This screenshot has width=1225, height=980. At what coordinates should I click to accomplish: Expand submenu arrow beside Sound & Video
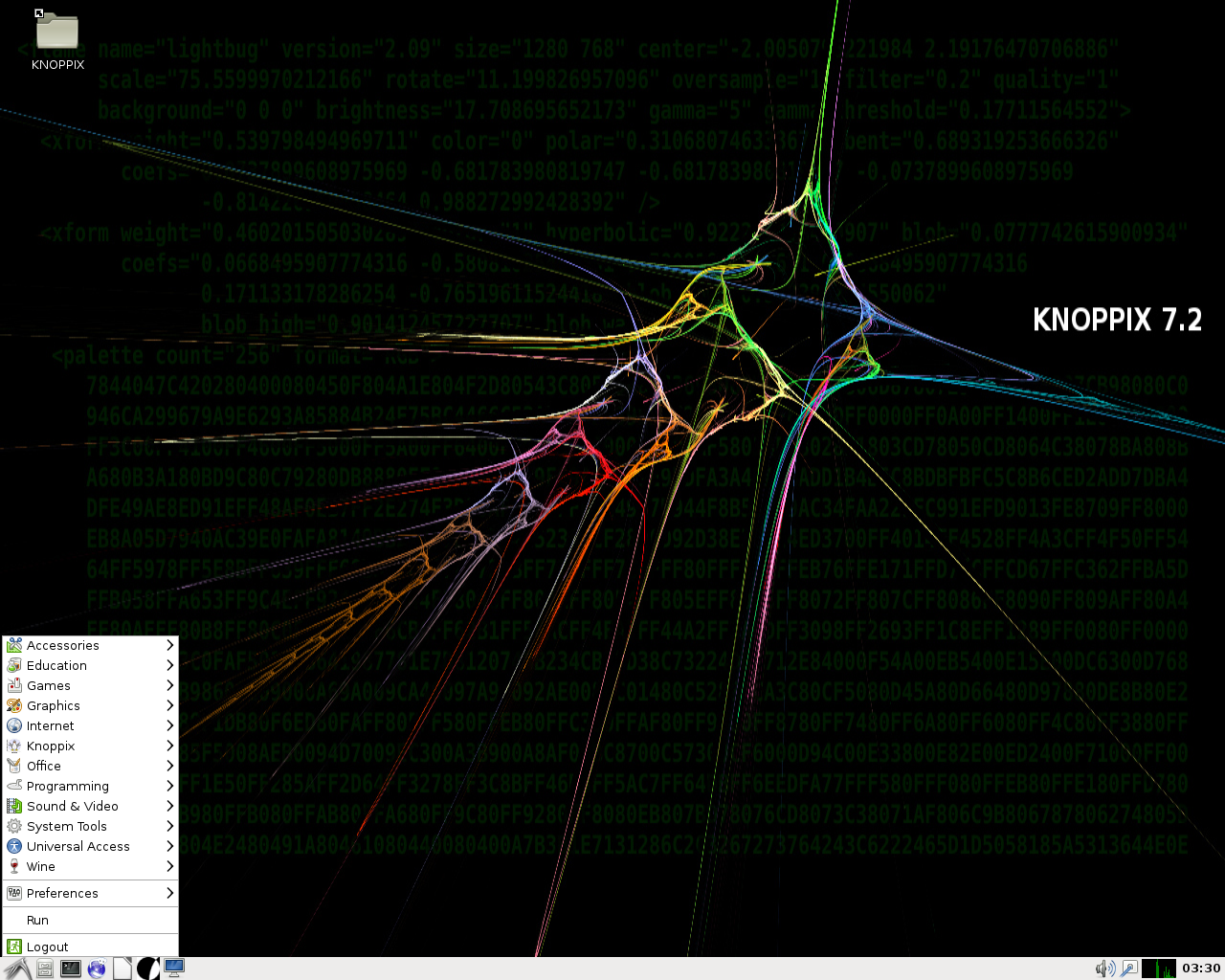click(x=169, y=806)
